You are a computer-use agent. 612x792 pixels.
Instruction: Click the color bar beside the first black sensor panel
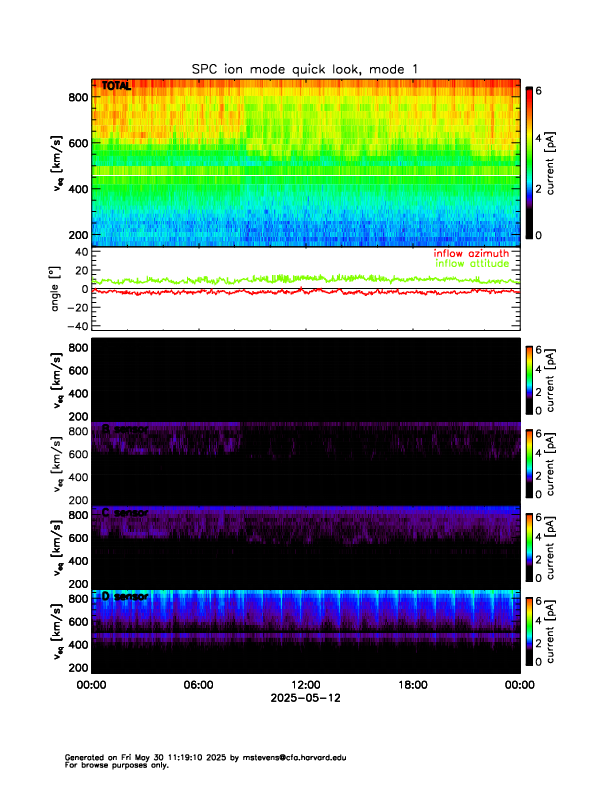(x=529, y=379)
